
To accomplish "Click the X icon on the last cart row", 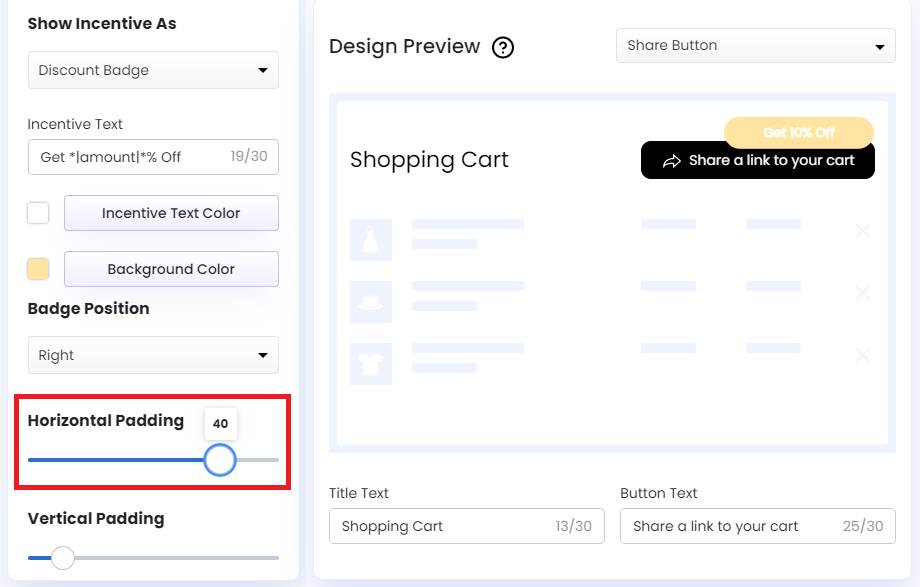I will click(862, 355).
